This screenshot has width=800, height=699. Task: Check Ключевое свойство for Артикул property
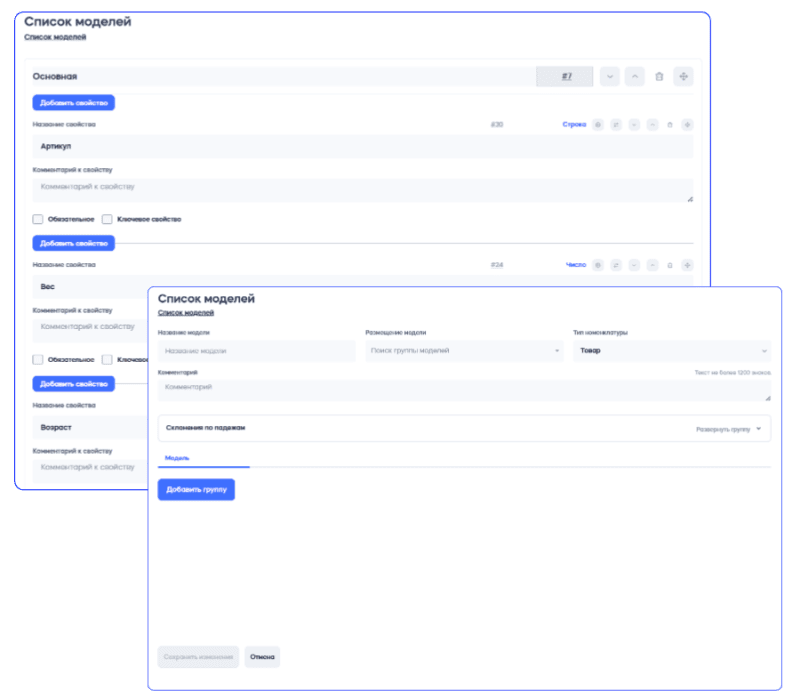107,219
